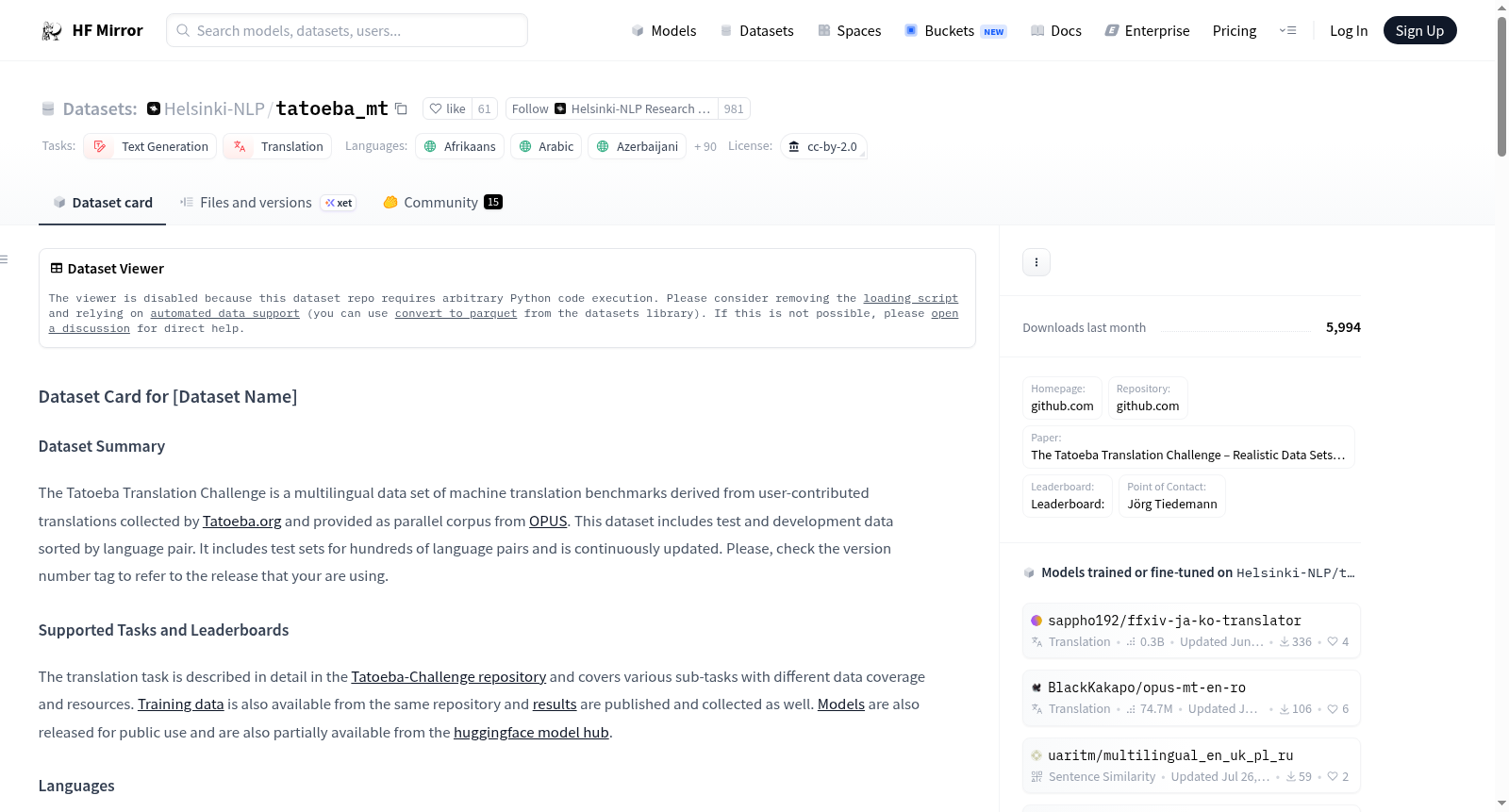Open the Community tab
The width and height of the screenshot is (1509, 812).
tap(442, 203)
